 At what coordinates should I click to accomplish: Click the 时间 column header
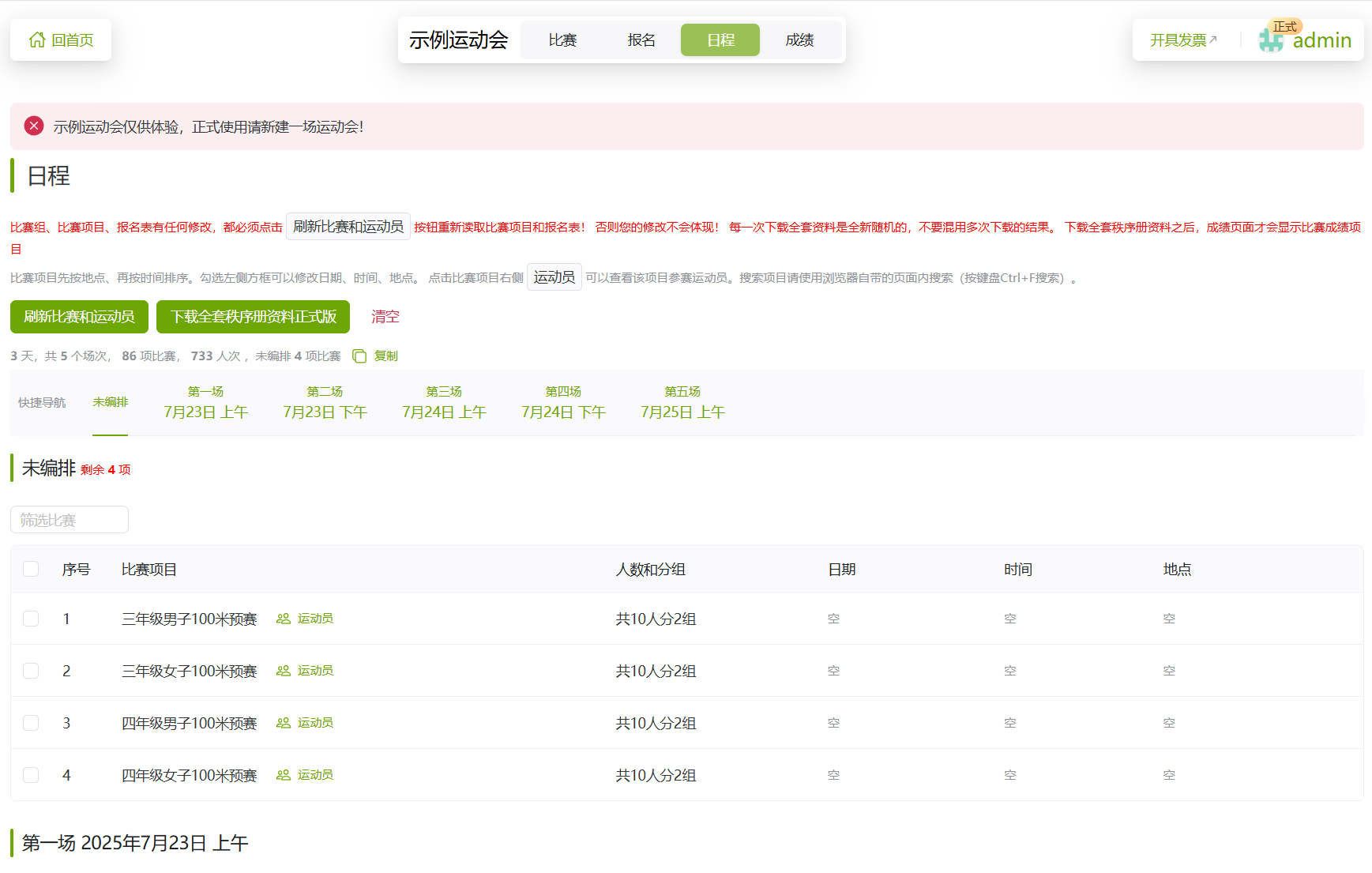[1018, 570]
